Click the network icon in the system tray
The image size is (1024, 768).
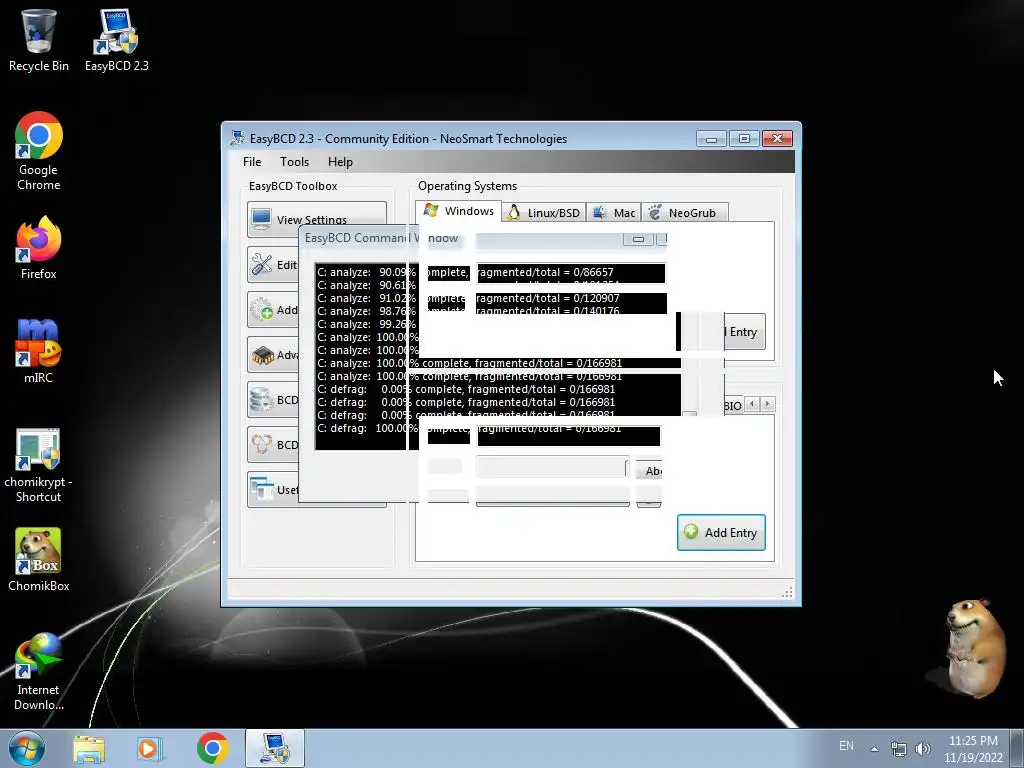click(x=899, y=749)
